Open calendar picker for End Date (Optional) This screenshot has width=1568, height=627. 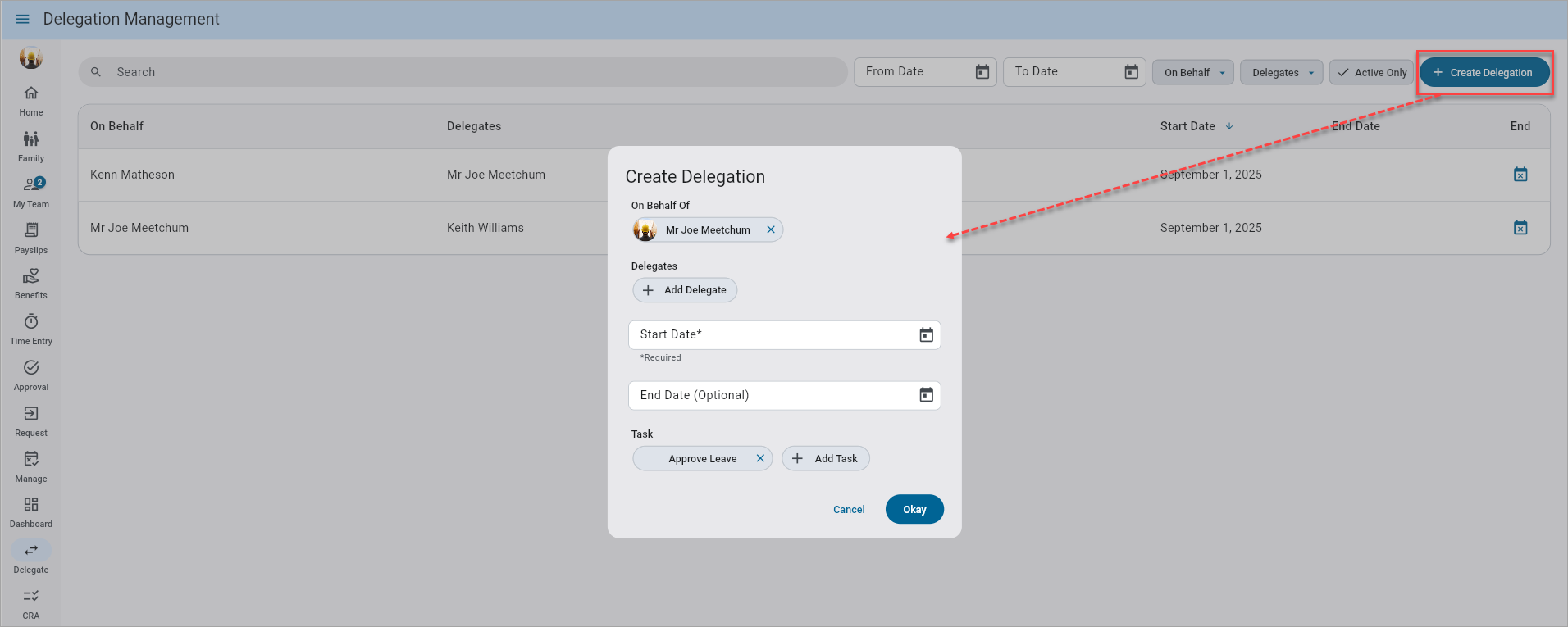(x=926, y=395)
